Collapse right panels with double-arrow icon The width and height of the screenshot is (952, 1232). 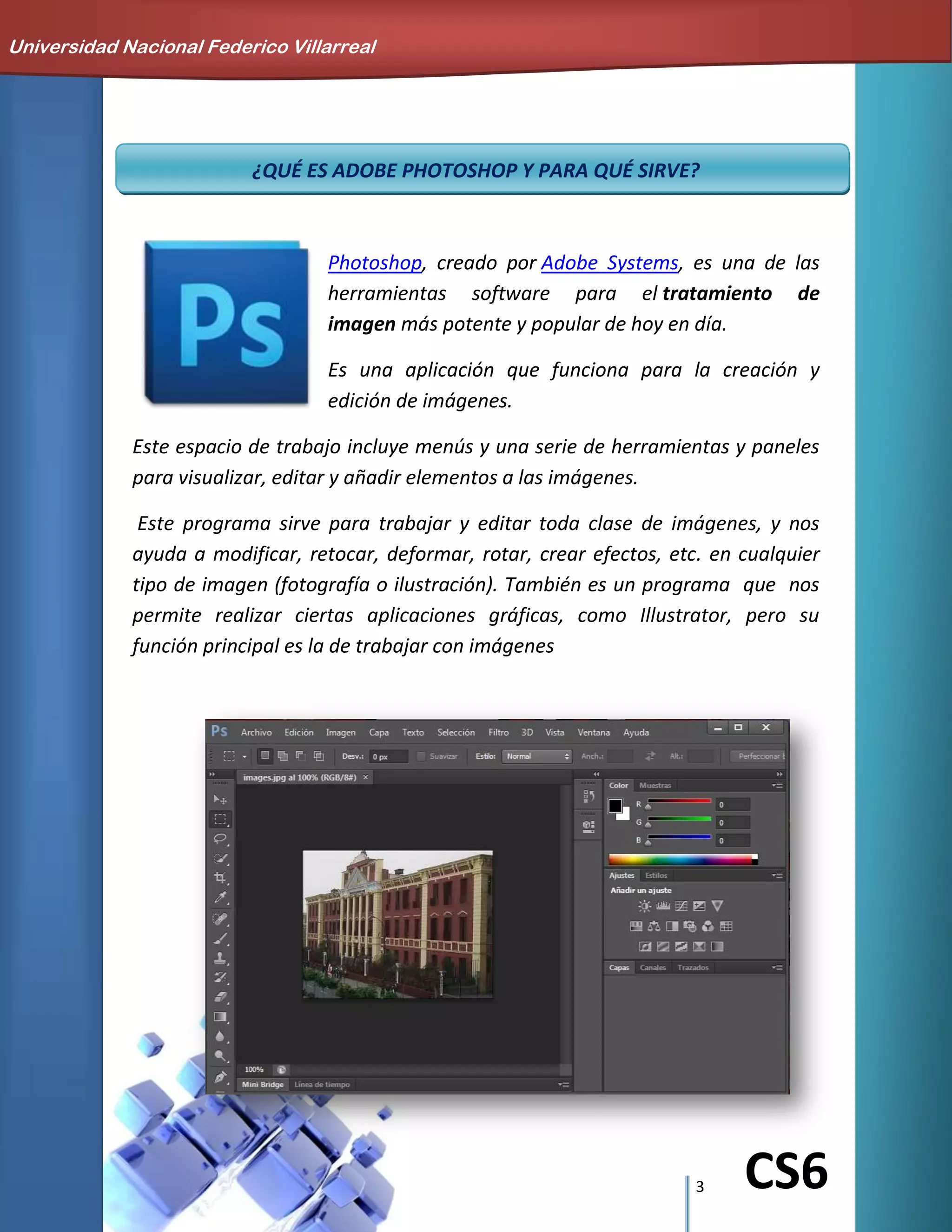(780, 774)
